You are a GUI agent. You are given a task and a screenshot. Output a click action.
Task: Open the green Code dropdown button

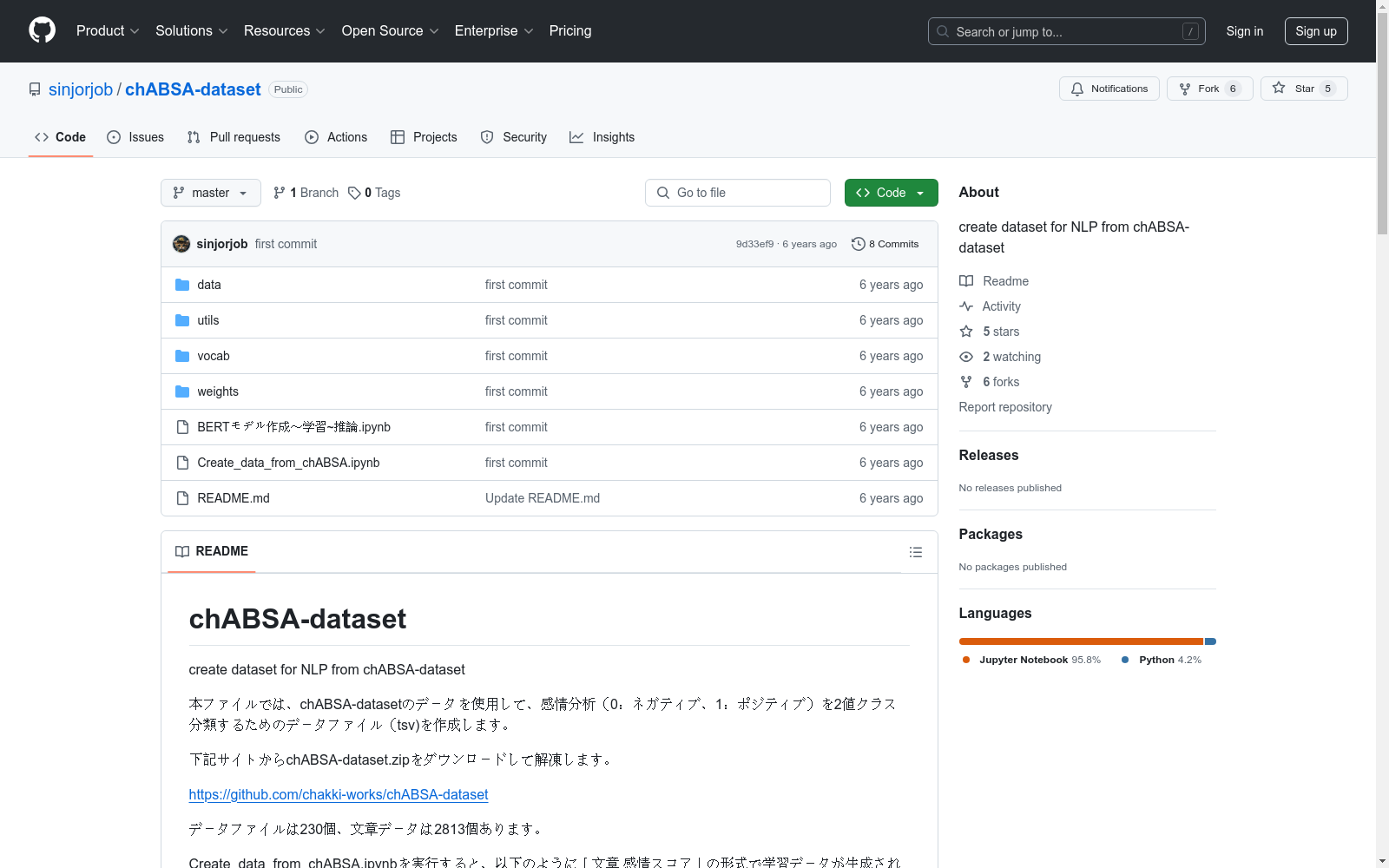[891, 193]
